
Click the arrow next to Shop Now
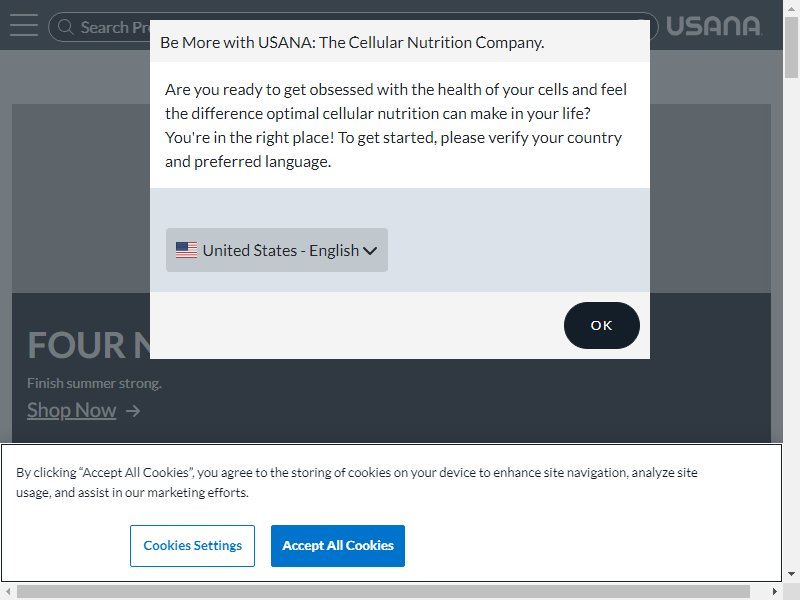[x=133, y=411]
